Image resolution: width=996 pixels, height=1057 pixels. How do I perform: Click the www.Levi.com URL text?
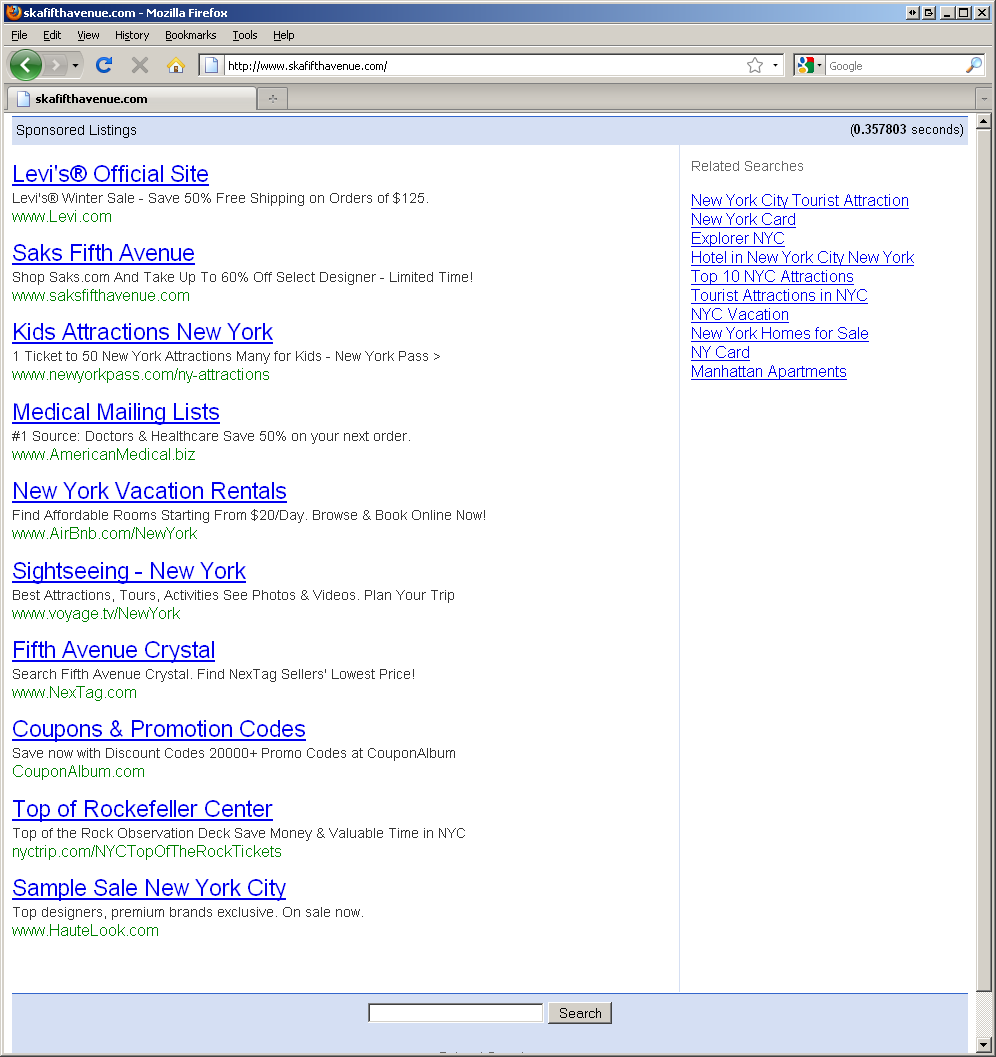coord(62,216)
